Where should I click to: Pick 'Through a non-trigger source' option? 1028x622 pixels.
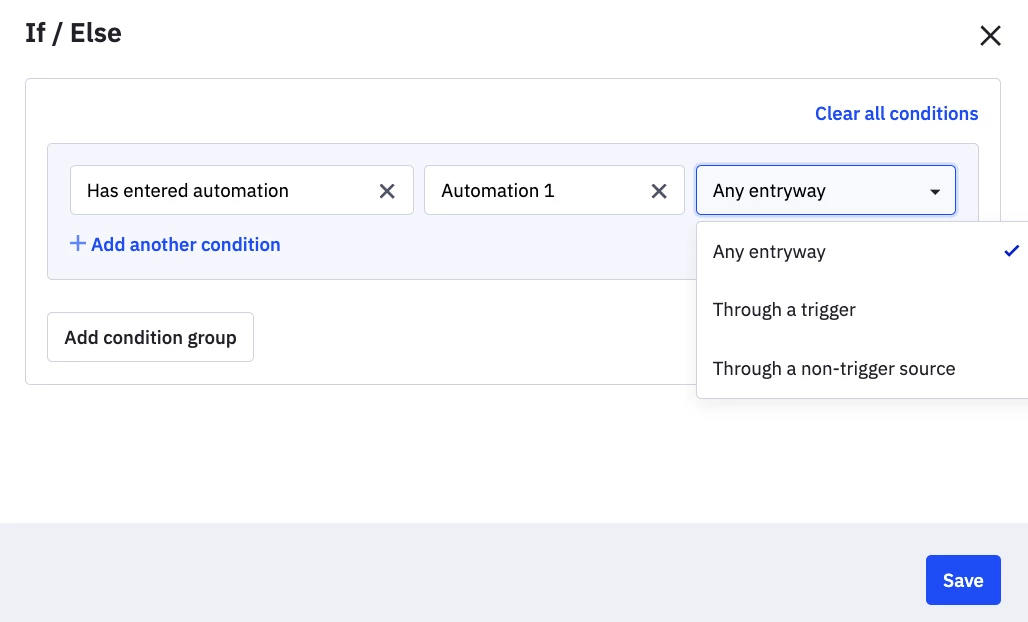pyautogui.click(x=834, y=369)
